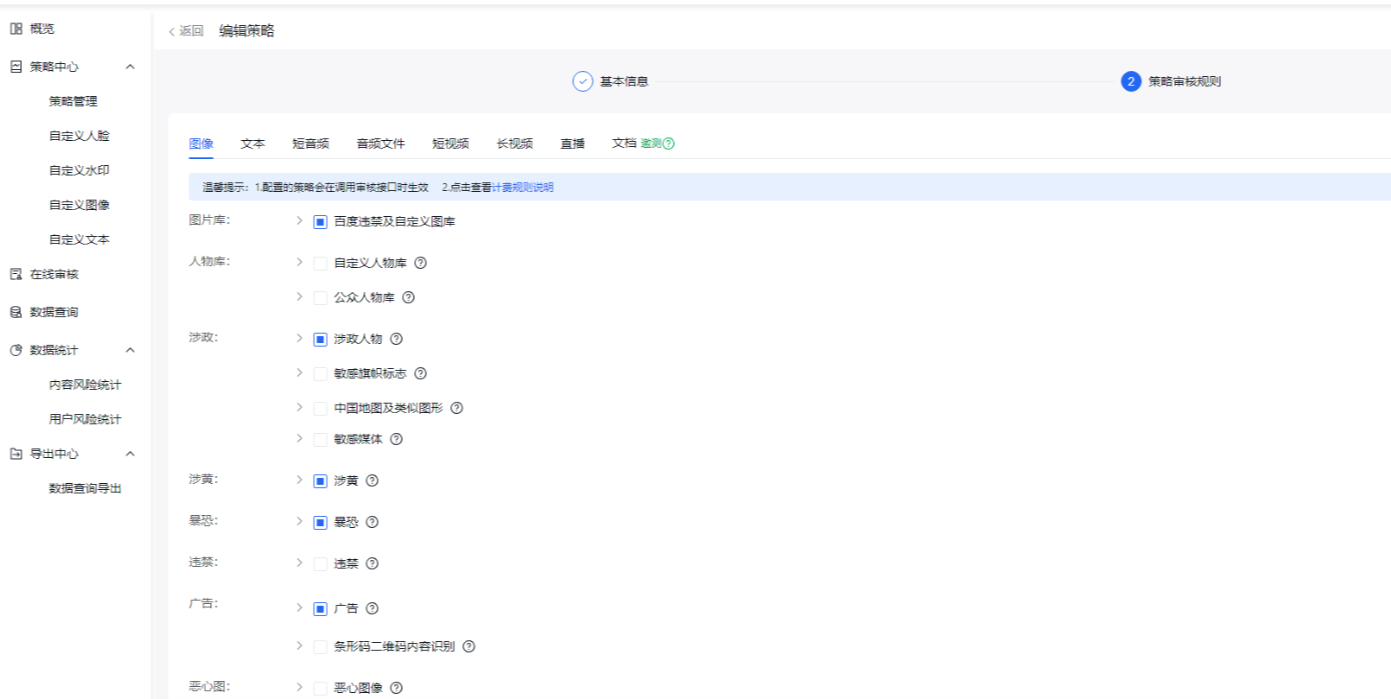Click help icon beside 广告 checkbox
Image resolution: width=1391 pixels, height=699 pixels.
372,608
